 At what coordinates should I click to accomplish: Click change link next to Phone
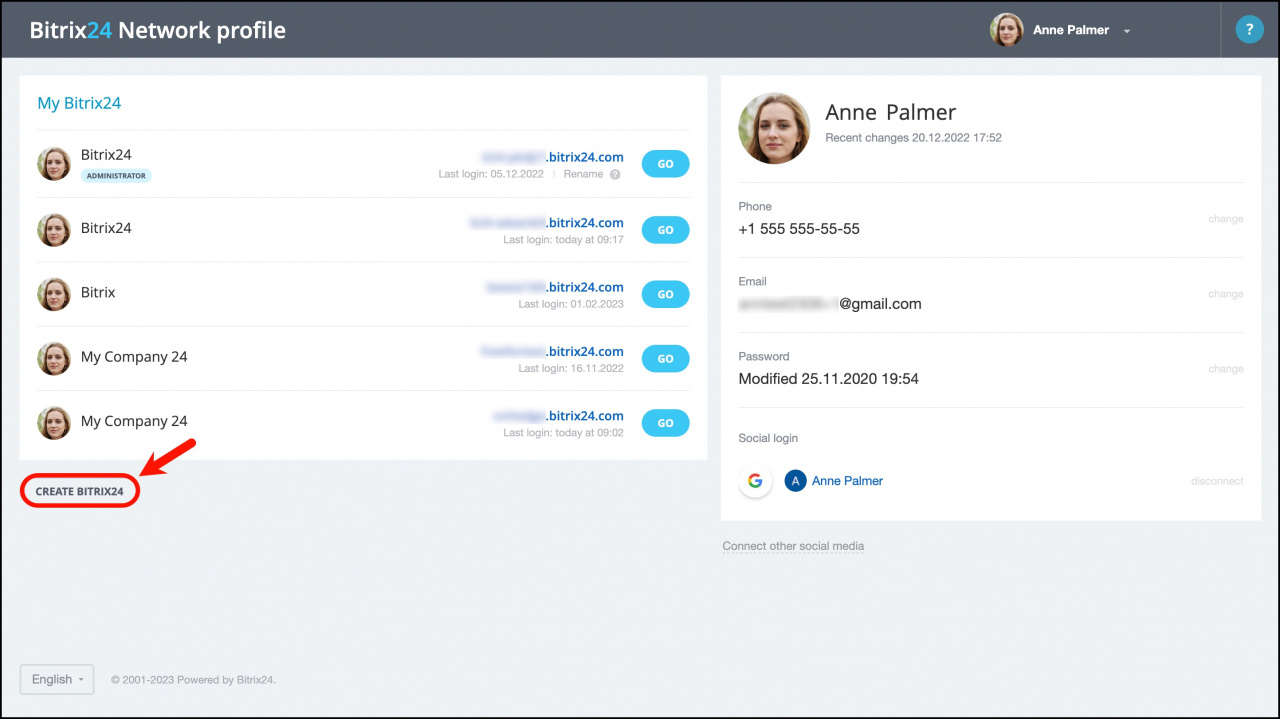1225,219
